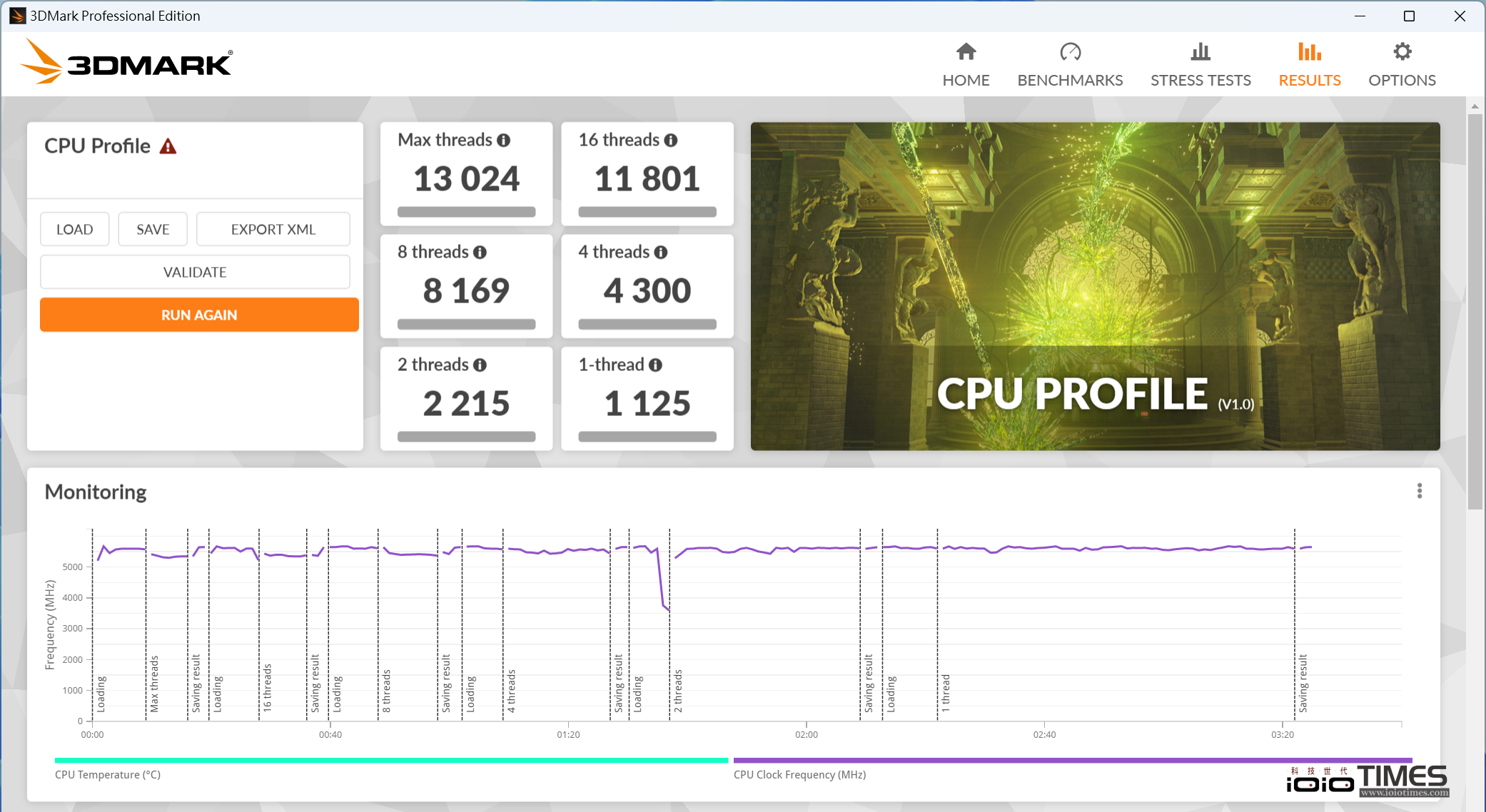Click the 4 threads info icon

coord(661,253)
